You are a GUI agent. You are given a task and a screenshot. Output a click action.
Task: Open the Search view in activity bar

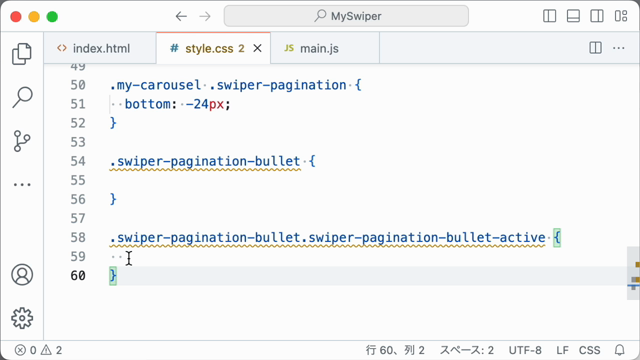pos(22,97)
